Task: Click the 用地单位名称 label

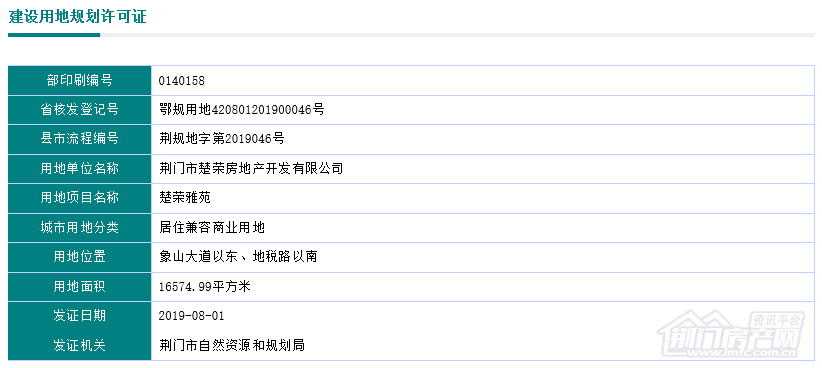Action: (80, 168)
